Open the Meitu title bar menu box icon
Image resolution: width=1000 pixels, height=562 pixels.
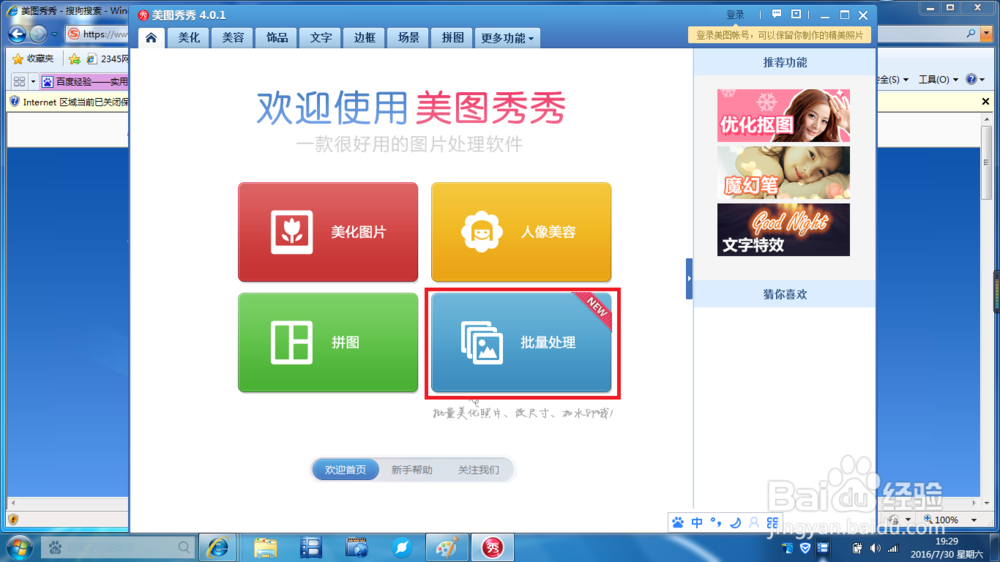(796, 14)
